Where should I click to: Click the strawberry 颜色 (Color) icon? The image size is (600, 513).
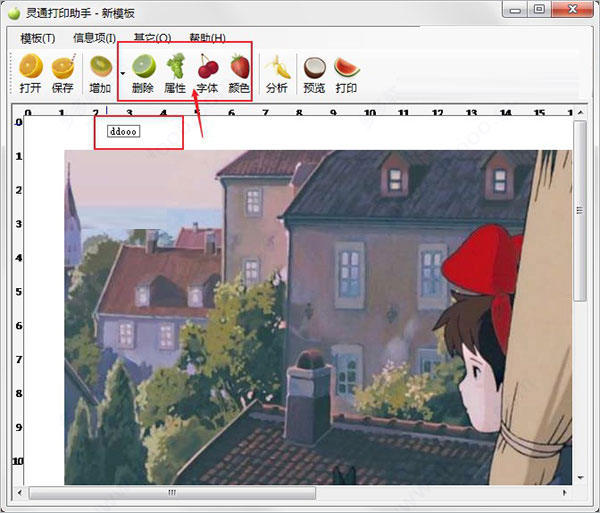tap(240, 73)
